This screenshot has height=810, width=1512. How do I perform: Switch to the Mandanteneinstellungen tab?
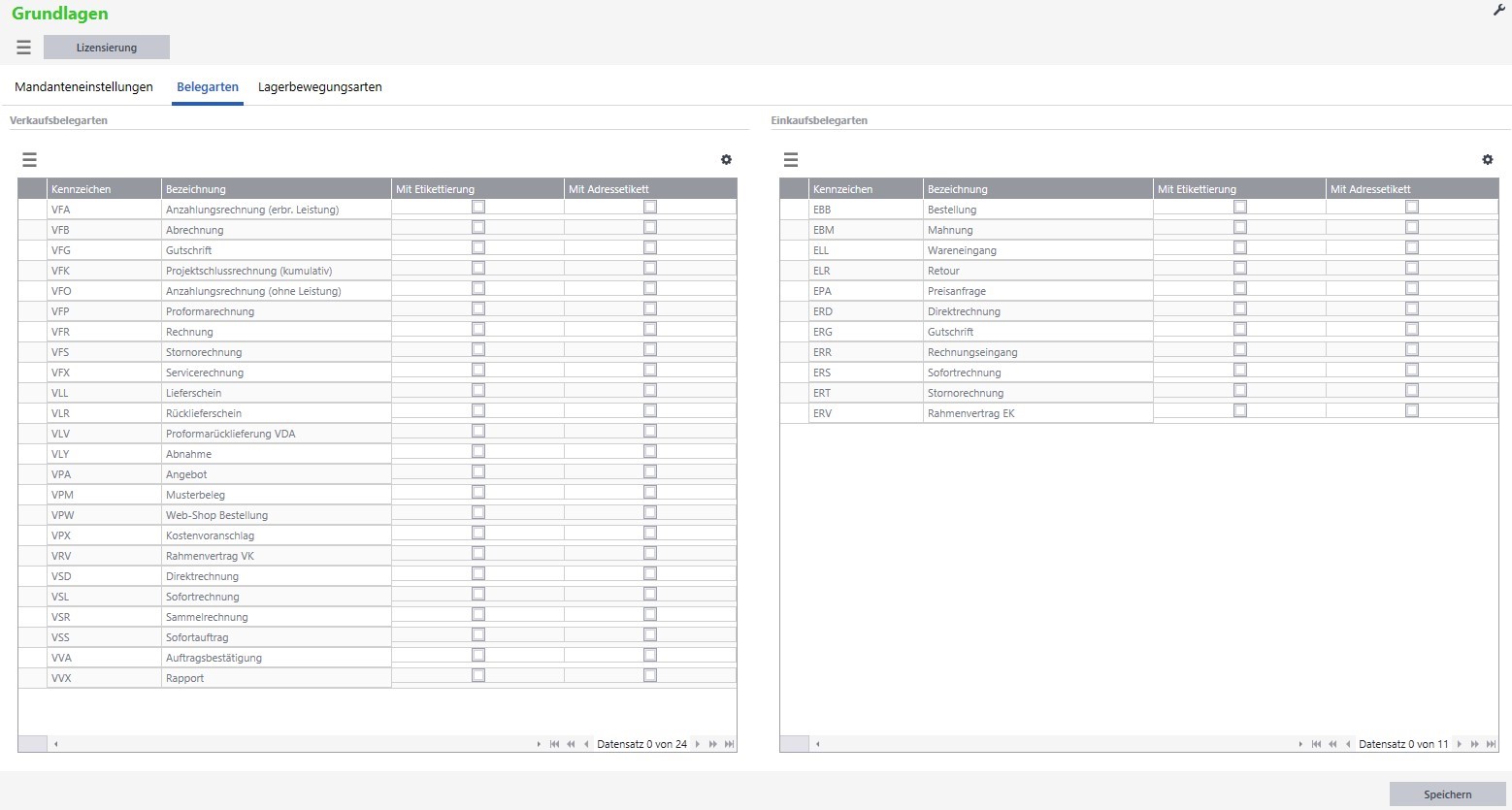tap(83, 87)
